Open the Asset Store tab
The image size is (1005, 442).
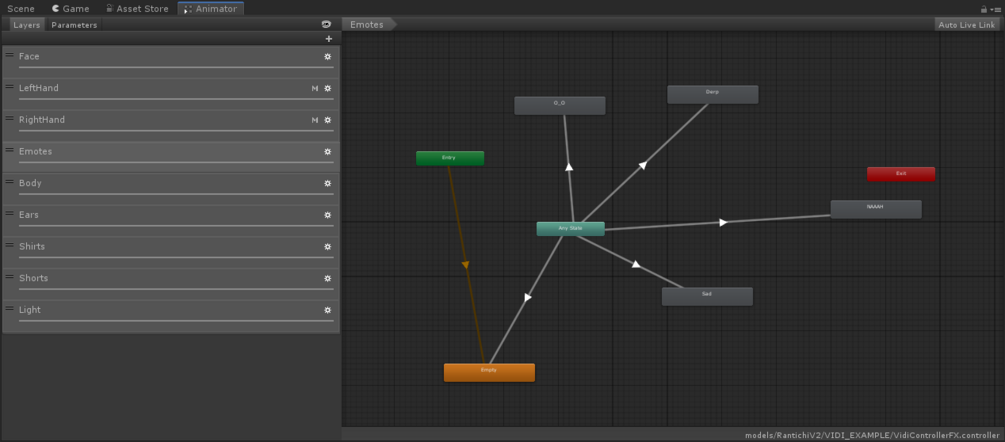point(137,9)
